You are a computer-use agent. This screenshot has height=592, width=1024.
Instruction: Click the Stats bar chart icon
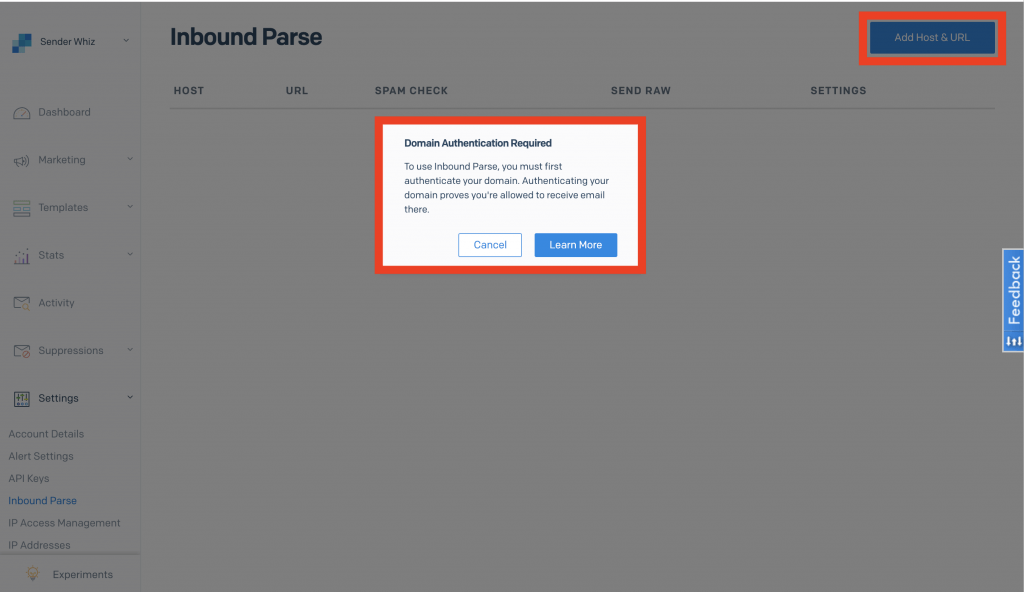[22, 256]
